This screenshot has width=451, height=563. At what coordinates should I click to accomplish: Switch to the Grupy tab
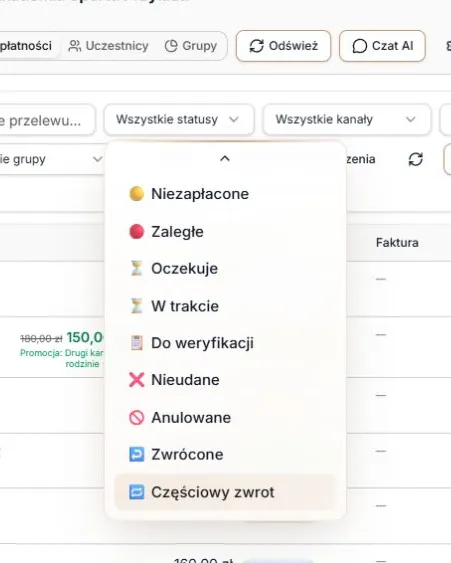pos(191,46)
